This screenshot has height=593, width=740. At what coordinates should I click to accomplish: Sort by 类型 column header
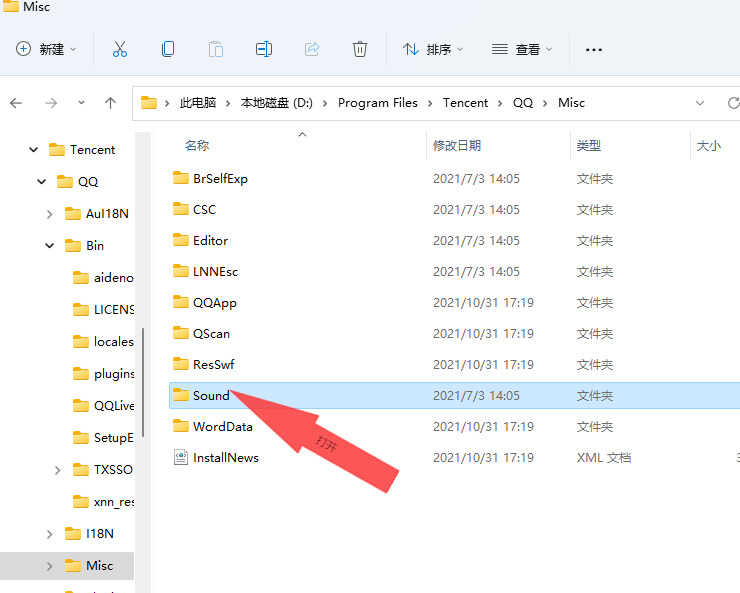click(589, 145)
